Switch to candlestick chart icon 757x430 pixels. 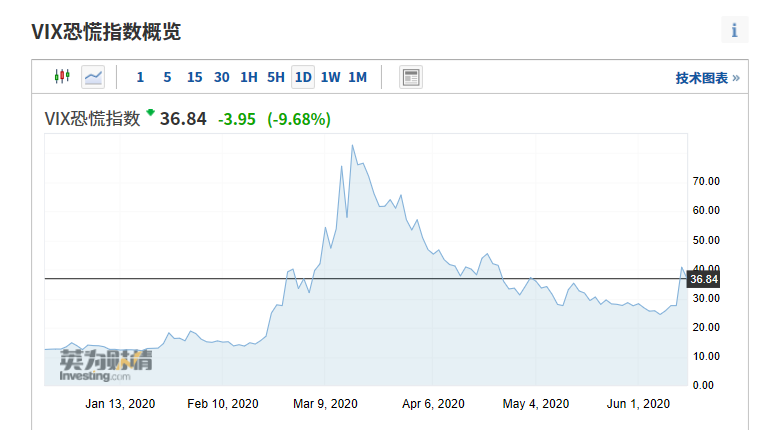[62, 76]
